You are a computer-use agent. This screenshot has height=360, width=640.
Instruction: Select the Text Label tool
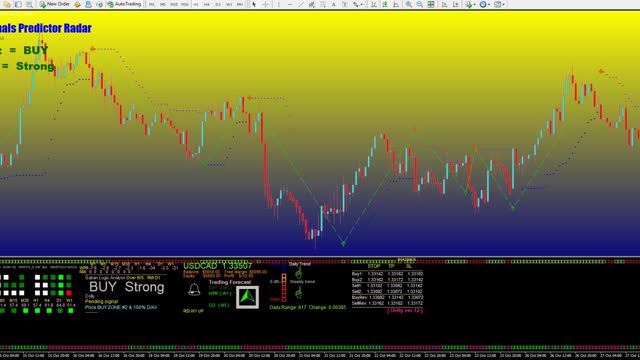point(345,4)
